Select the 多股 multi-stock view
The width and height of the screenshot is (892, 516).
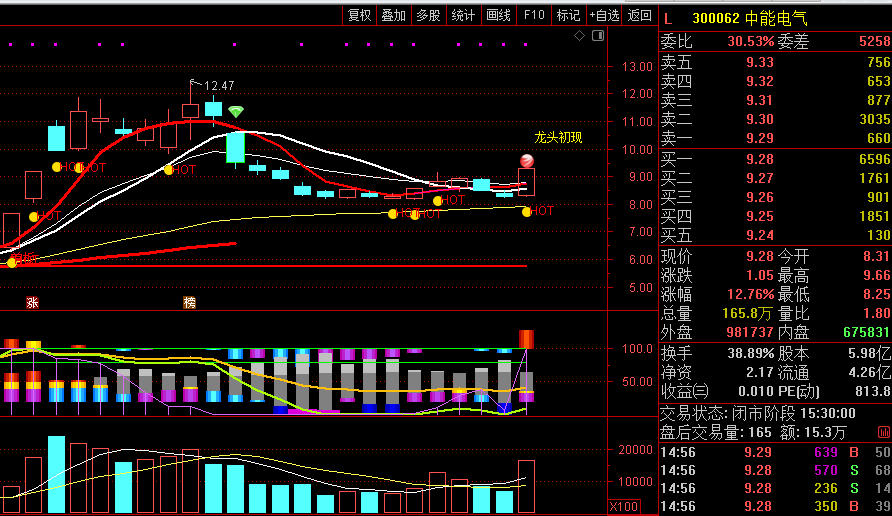pos(428,15)
